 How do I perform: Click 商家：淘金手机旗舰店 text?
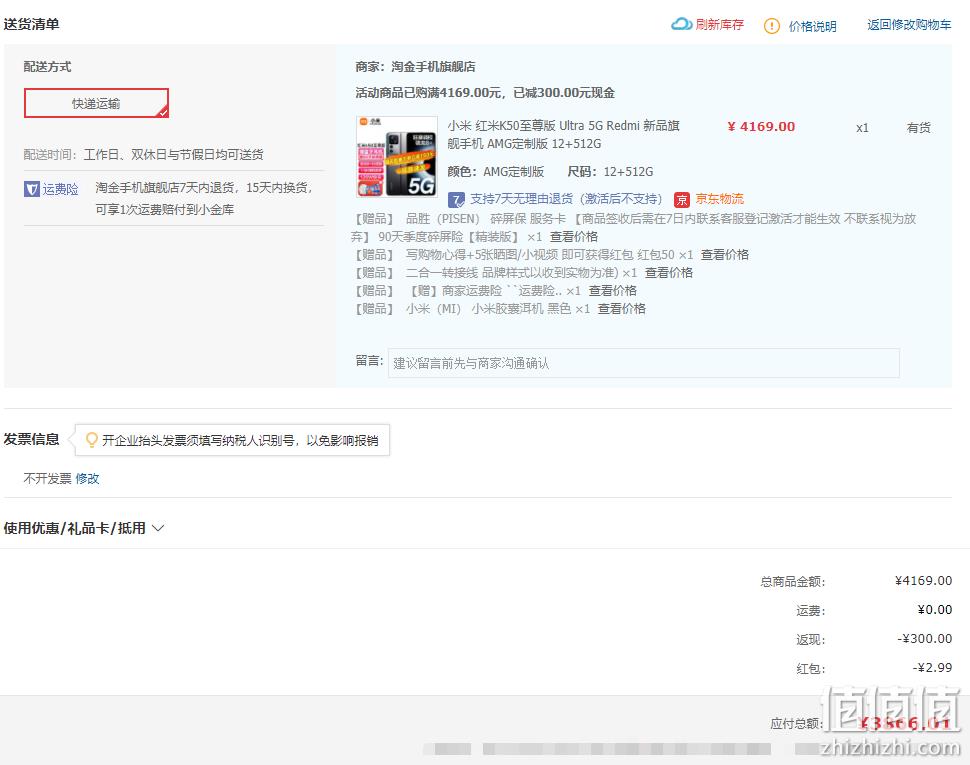[415, 67]
